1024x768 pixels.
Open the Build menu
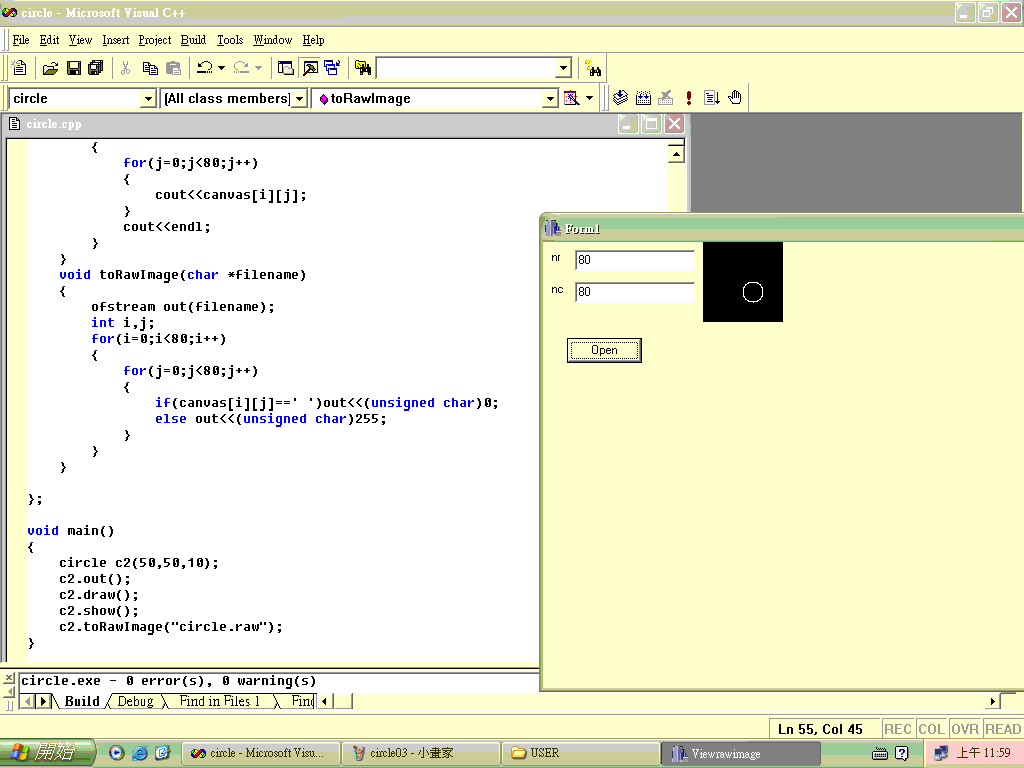(x=193, y=40)
